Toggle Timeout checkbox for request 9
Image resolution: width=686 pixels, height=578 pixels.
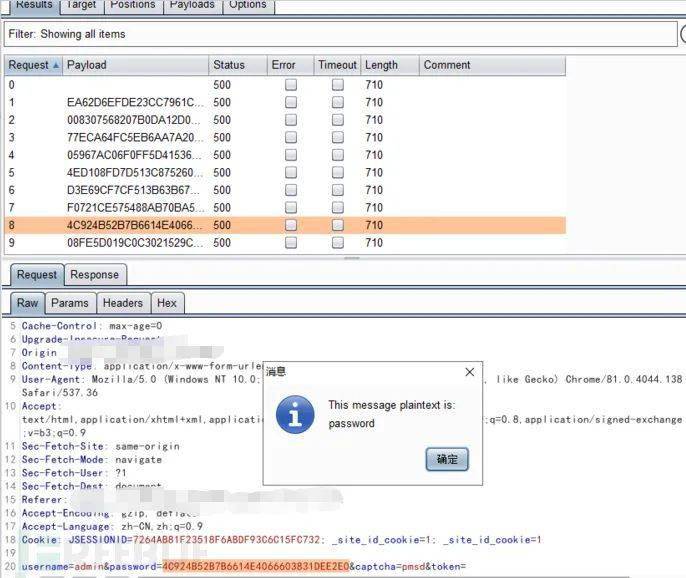pyautogui.click(x=338, y=243)
